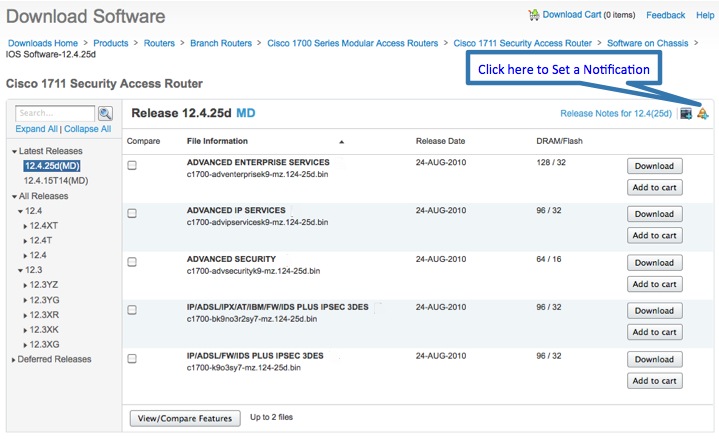Download Advanced Enterprise Services image
Image resolution: width=719 pixels, height=439 pixels.
point(654,166)
